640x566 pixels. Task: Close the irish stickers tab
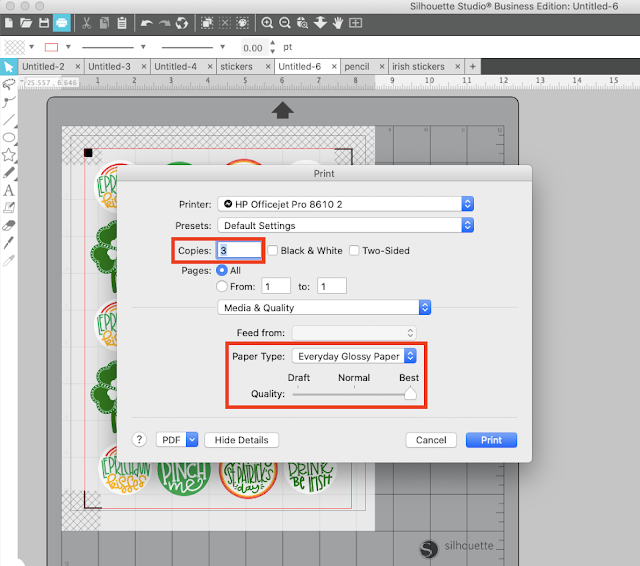pyautogui.click(x=458, y=67)
